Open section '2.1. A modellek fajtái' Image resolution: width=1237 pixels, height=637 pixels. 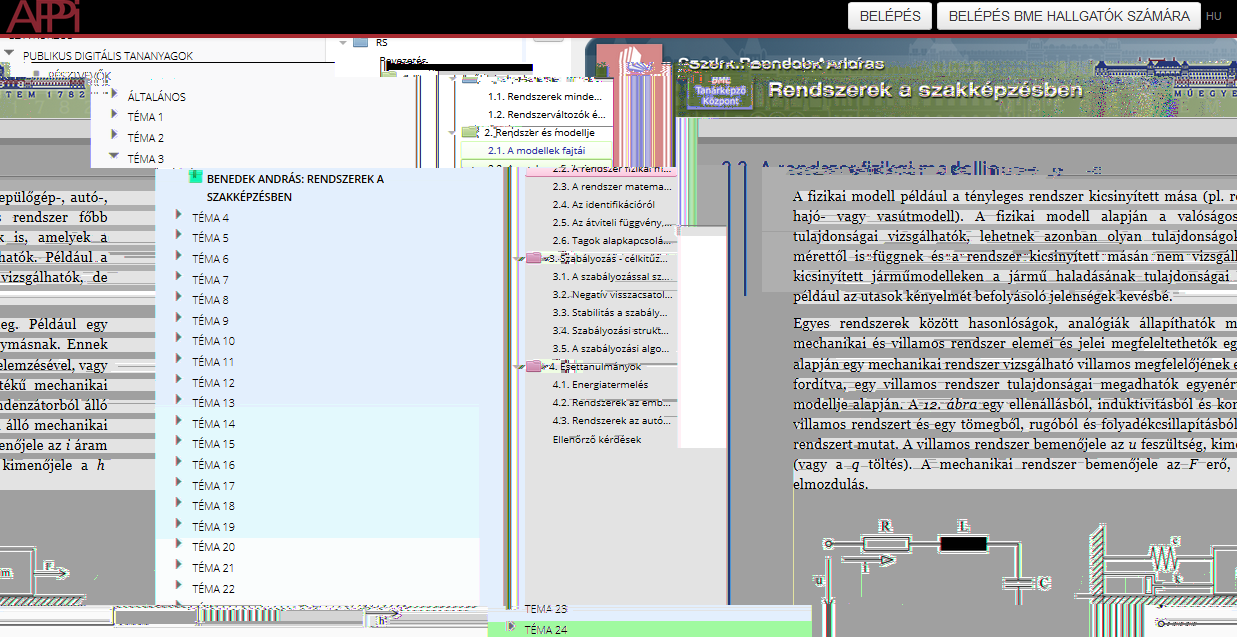pos(536,150)
